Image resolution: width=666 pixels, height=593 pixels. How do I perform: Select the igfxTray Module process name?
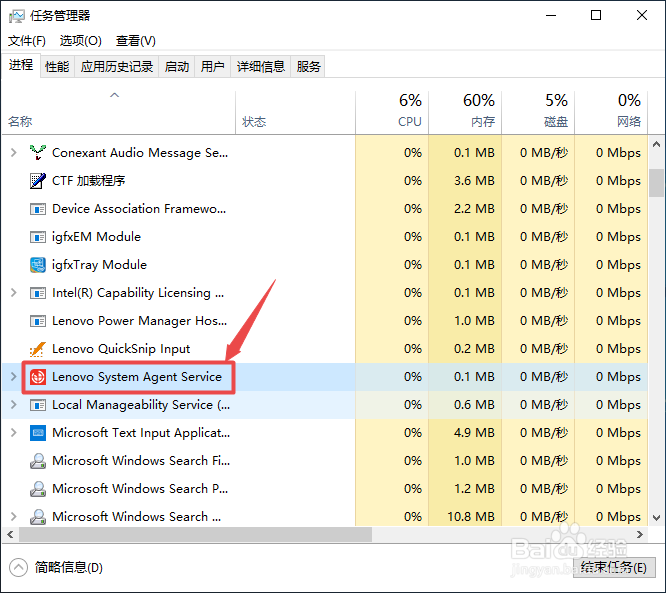coord(99,265)
